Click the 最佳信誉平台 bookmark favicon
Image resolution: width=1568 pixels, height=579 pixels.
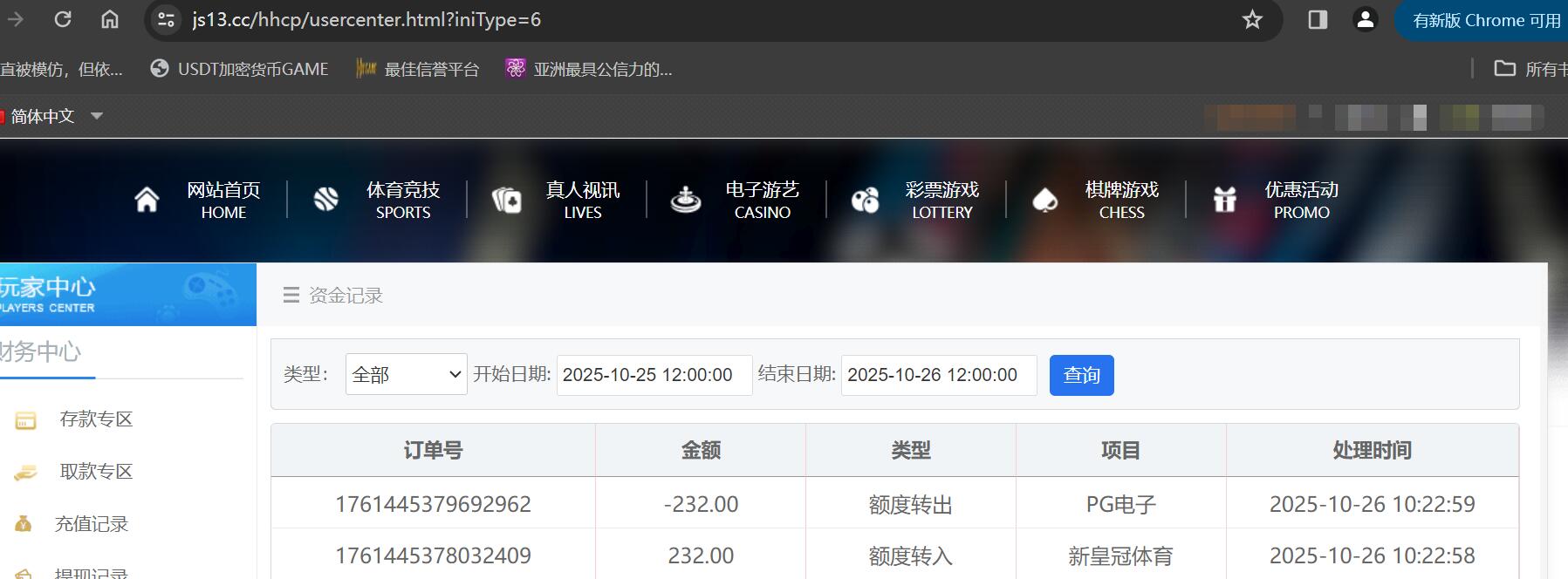366,68
